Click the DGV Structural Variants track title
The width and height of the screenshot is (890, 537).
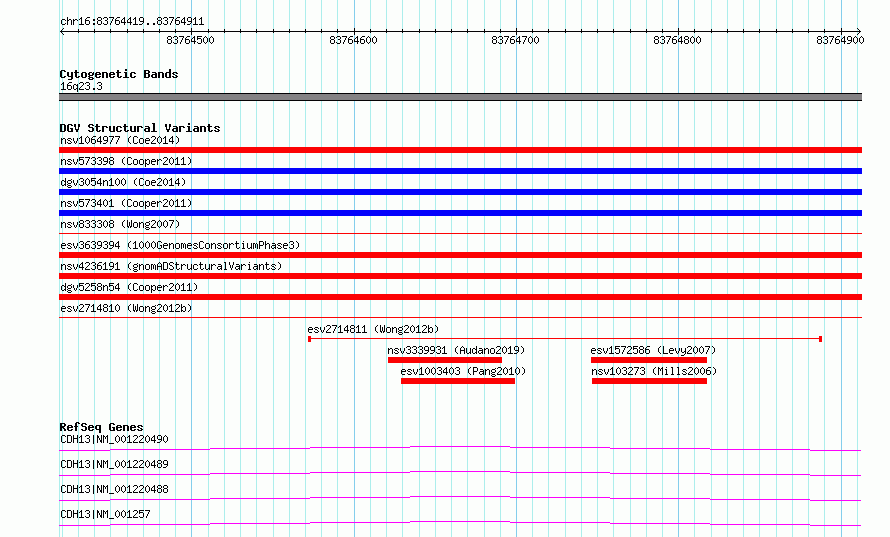140,128
